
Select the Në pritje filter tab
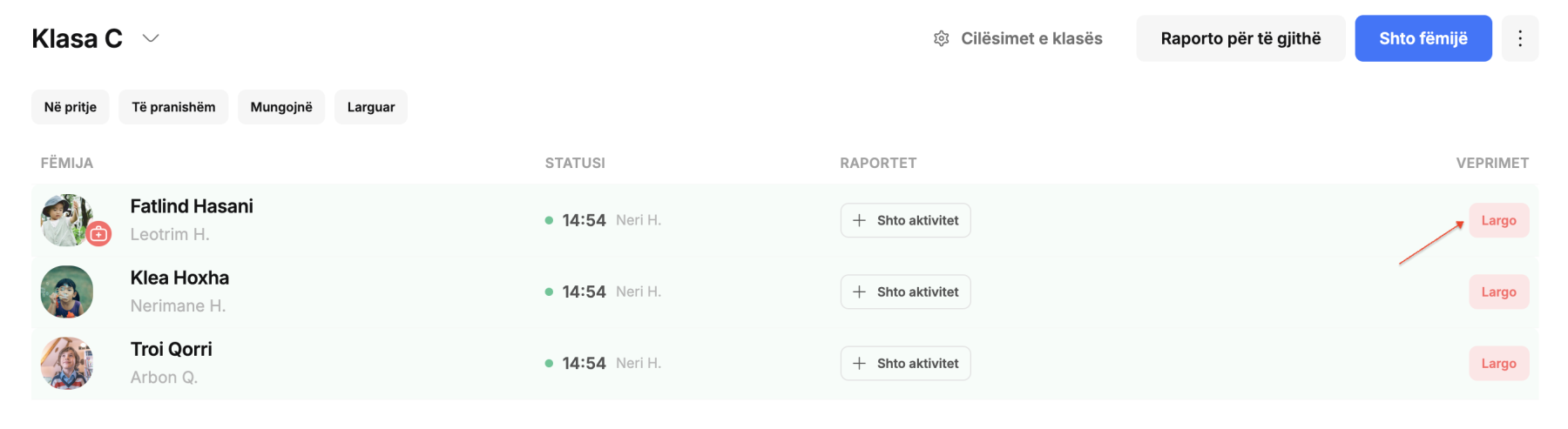[71, 107]
